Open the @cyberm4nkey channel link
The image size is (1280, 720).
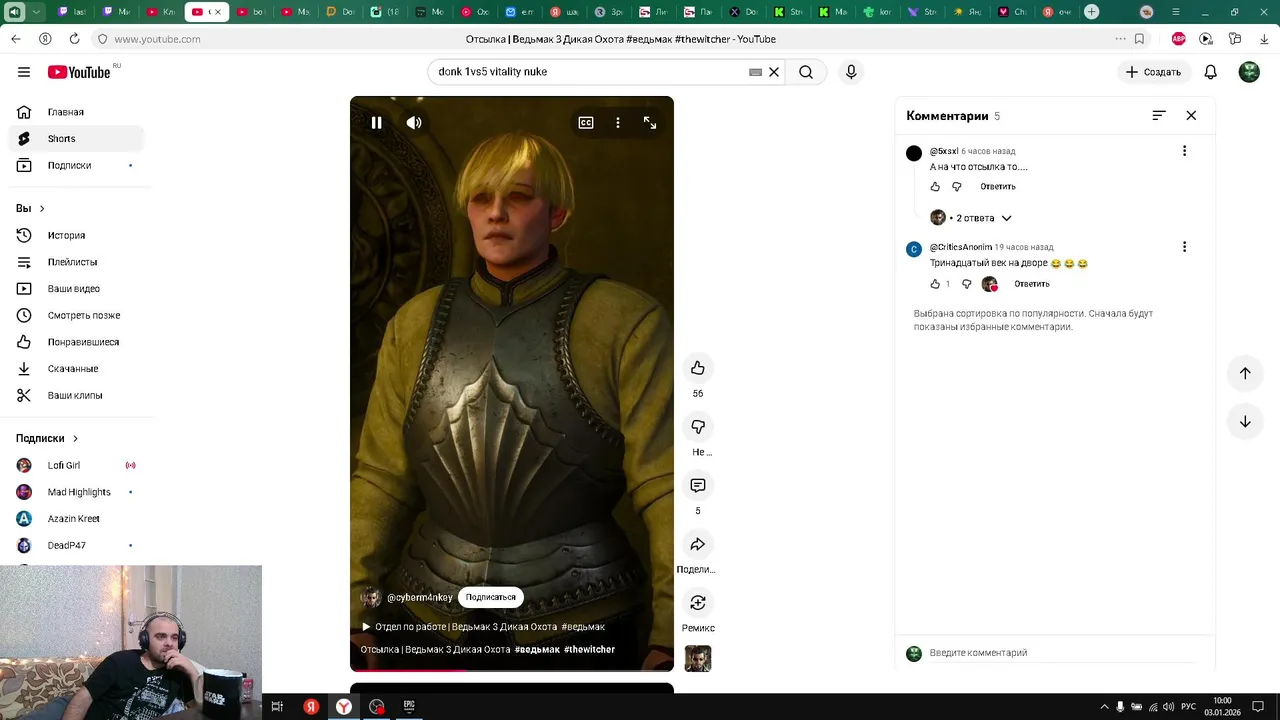pos(419,597)
